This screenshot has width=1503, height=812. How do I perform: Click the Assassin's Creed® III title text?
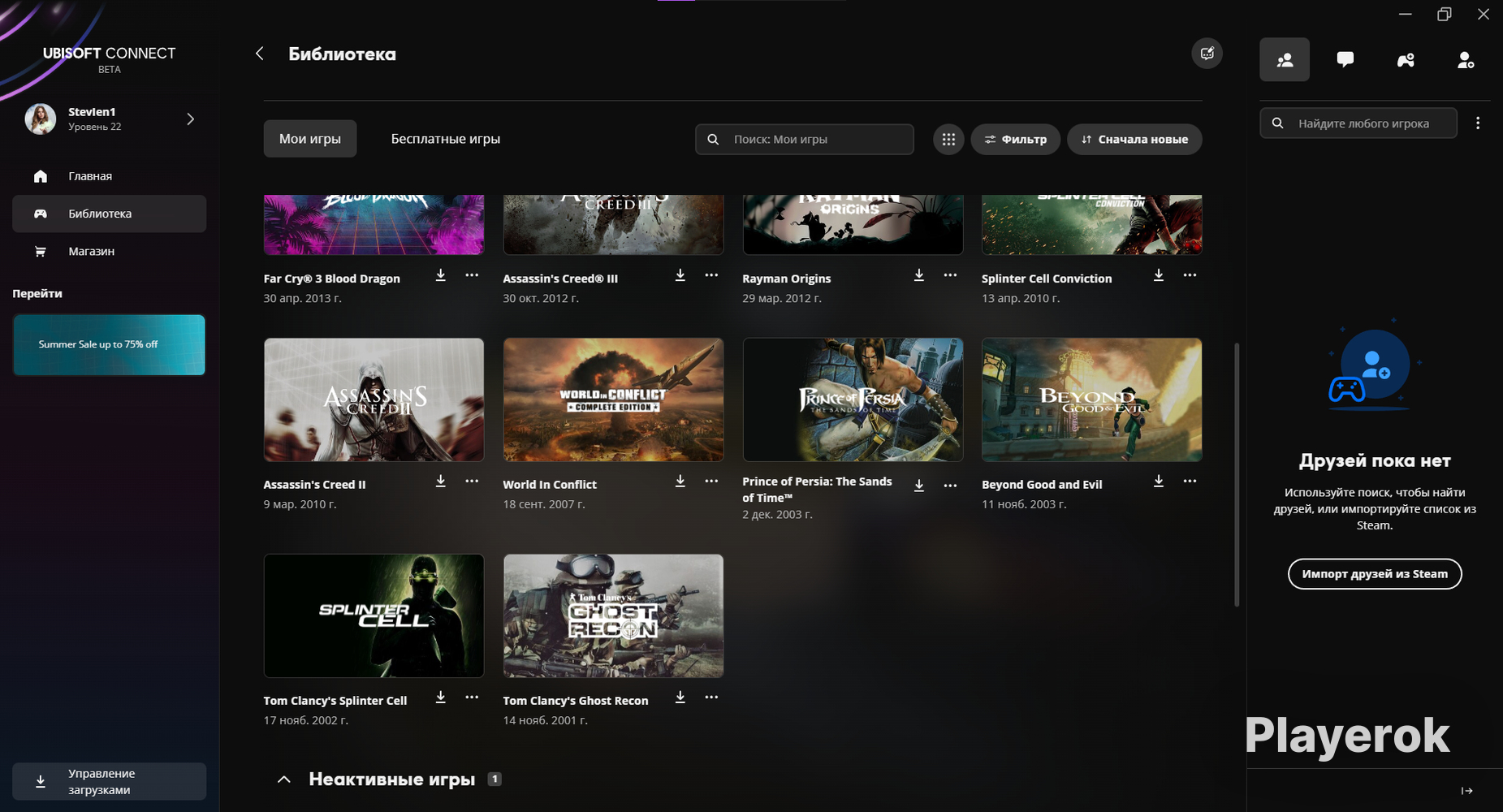(x=560, y=279)
